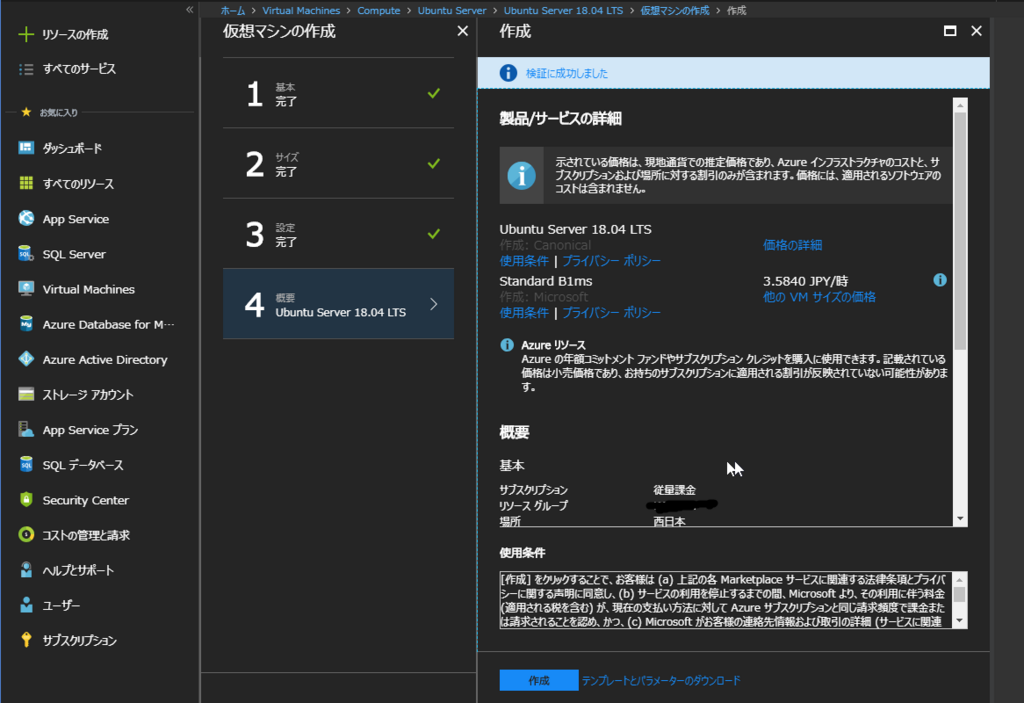Click the Security Center shield icon
Image resolution: width=1024 pixels, height=703 pixels.
tap(25, 500)
